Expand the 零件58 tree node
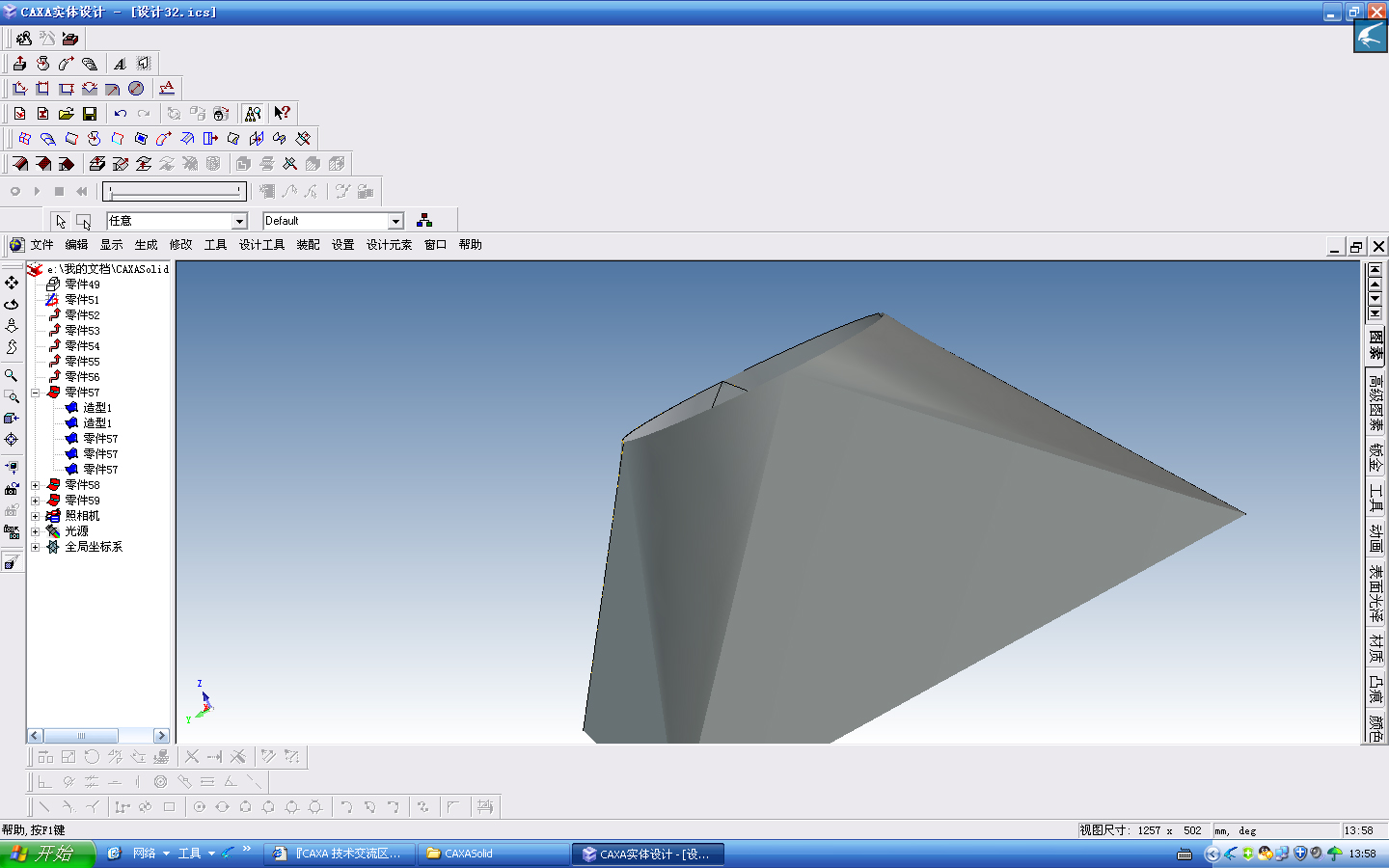This screenshot has width=1389, height=868. click(36, 485)
